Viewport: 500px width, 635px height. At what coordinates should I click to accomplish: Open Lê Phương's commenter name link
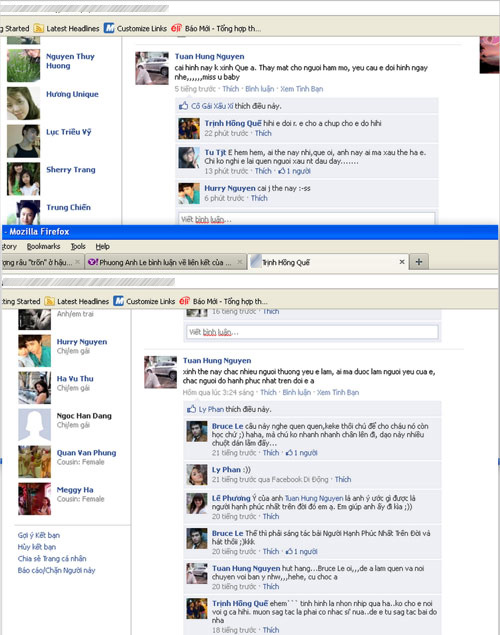[231, 498]
